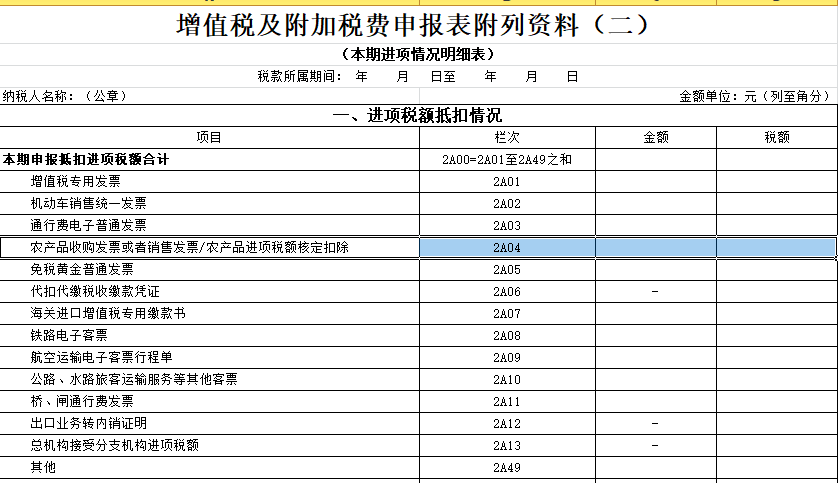This screenshot has height=483, width=838.
Task: Click the '通行费电子普通发票' row label
Action: point(88,225)
